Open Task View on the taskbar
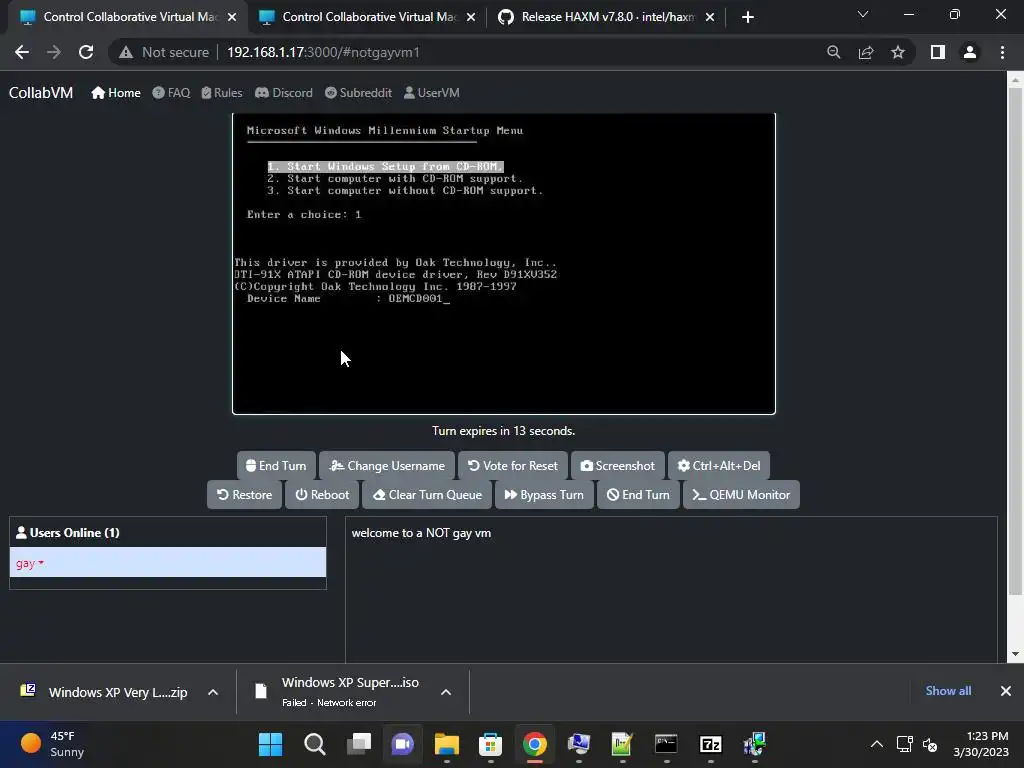1024x768 pixels. pos(359,744)
